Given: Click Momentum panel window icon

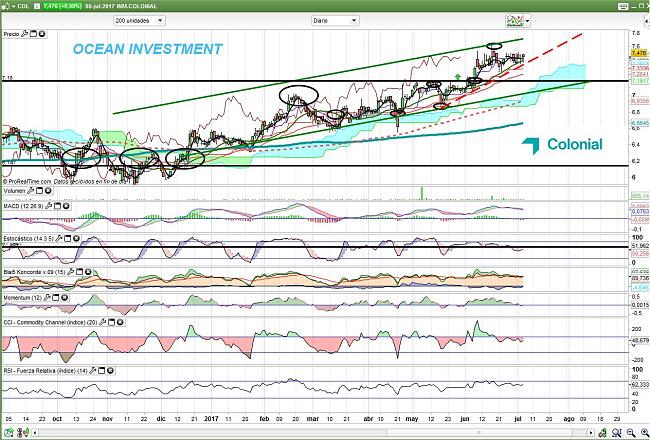Looking at the screenshot, I should click(x=56, y=298).
